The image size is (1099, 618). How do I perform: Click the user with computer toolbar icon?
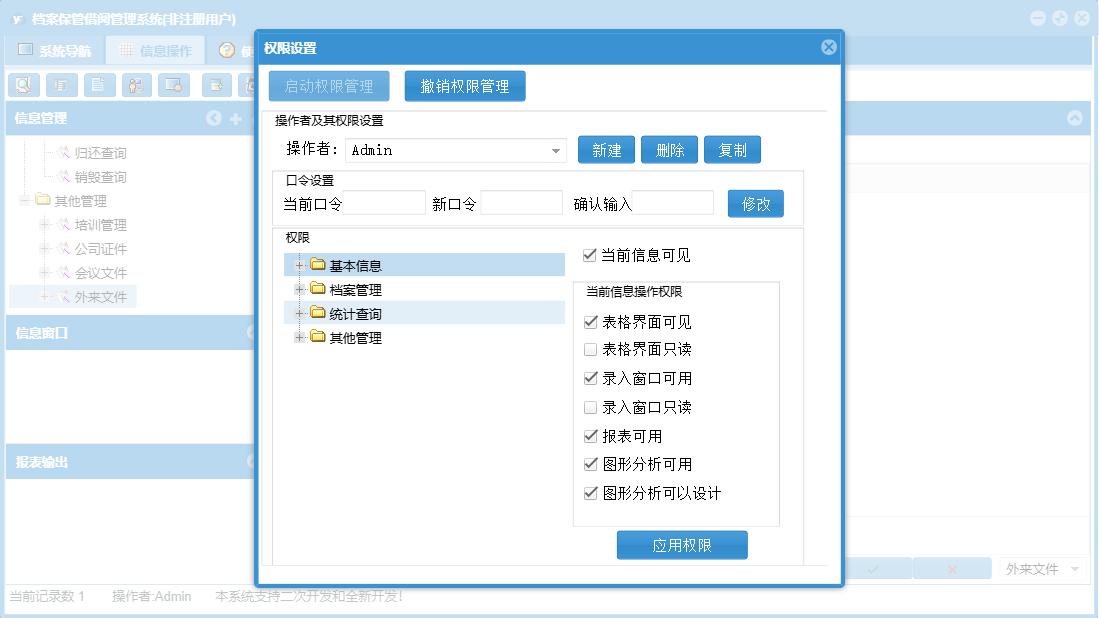click(x=137, y=85)
